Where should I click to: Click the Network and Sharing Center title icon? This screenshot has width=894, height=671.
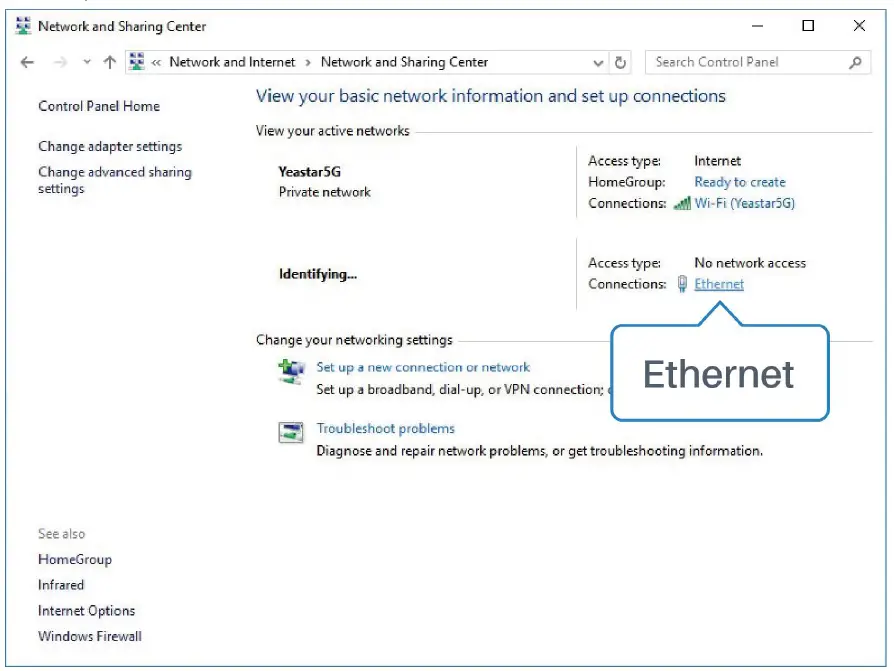click(23, 26)
